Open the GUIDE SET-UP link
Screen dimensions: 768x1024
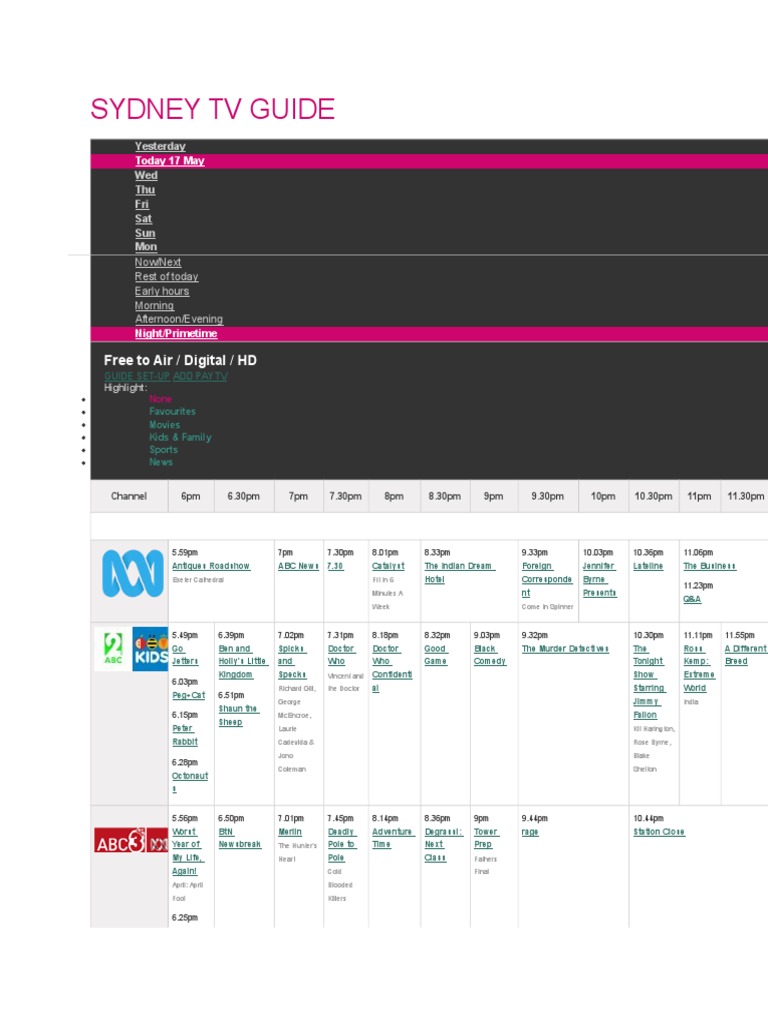click(x=137, y=376)
